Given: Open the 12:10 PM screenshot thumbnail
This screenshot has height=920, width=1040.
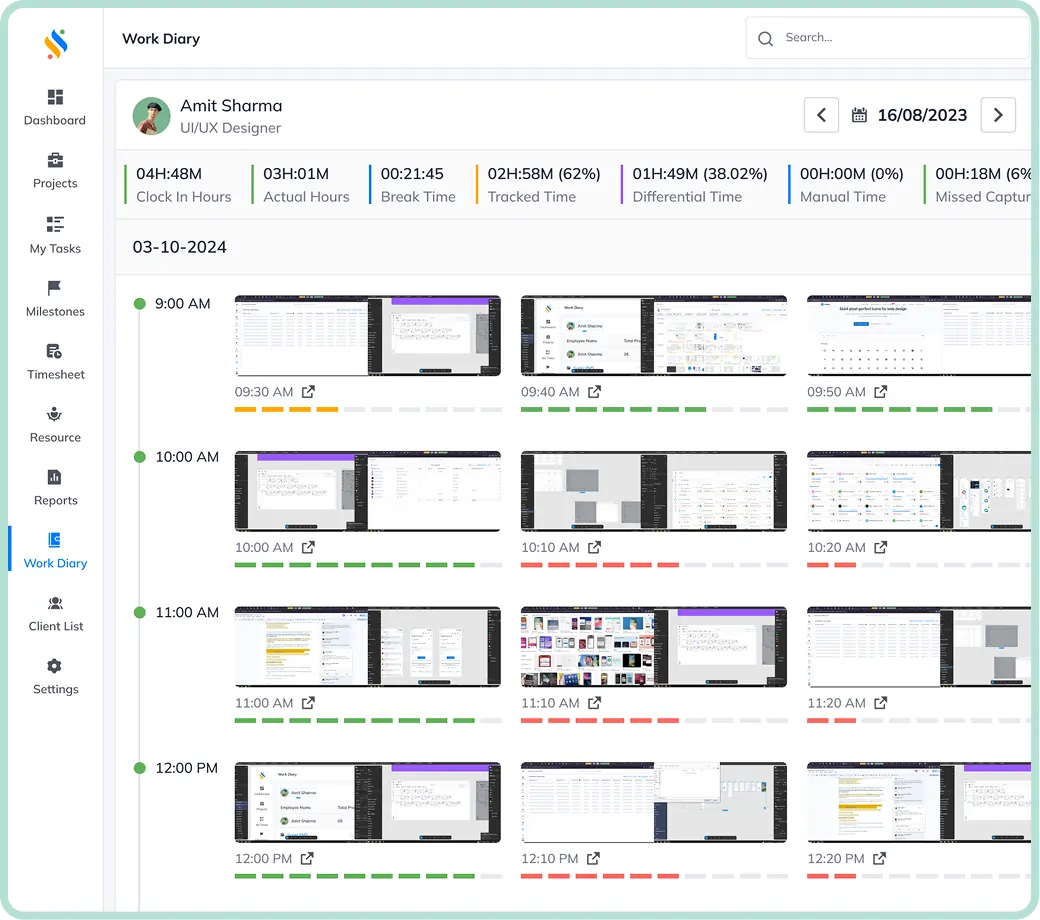Looking at the screenshot, I should point(654,803).
